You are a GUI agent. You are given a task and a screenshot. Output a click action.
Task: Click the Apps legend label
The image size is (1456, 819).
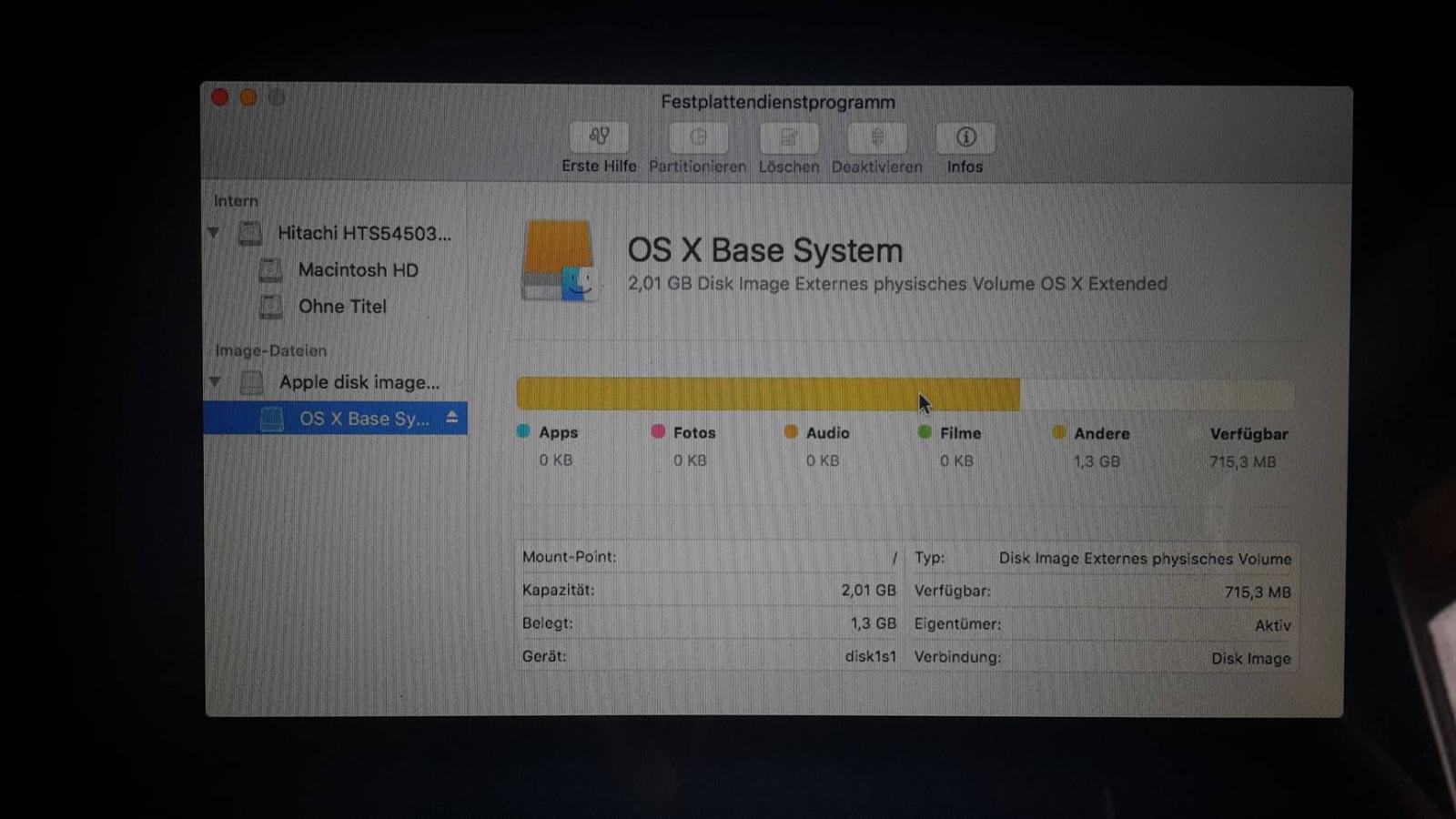point(558,433)
